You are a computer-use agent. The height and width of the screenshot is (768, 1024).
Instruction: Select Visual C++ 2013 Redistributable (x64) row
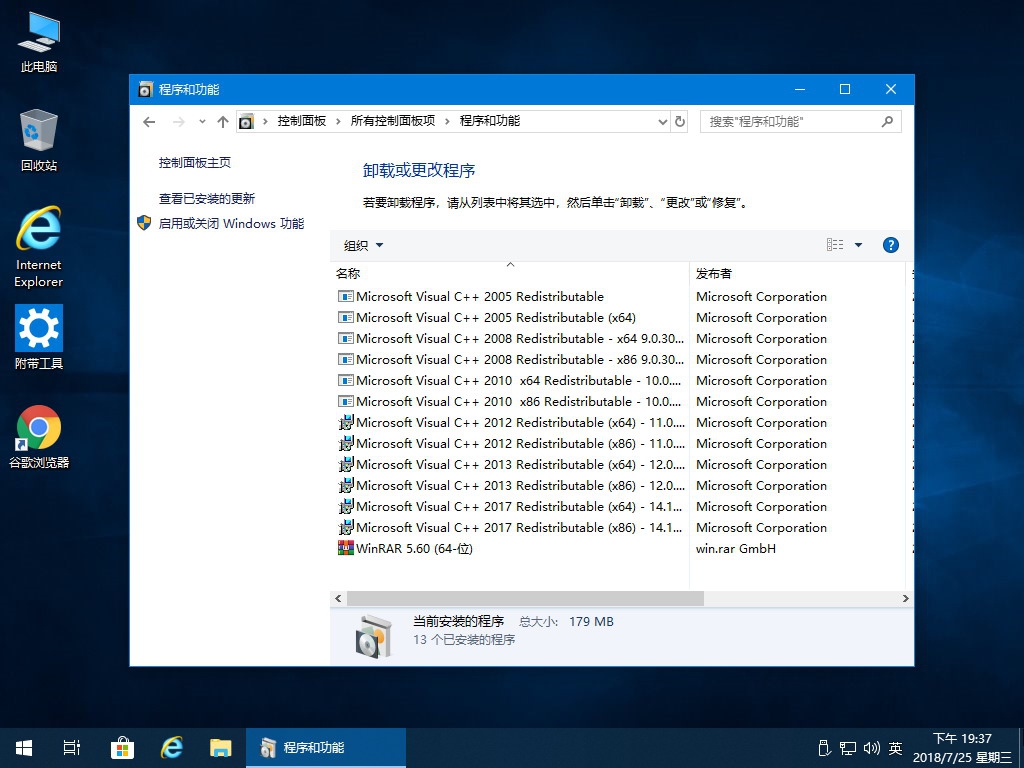click(x=510, y=464)
